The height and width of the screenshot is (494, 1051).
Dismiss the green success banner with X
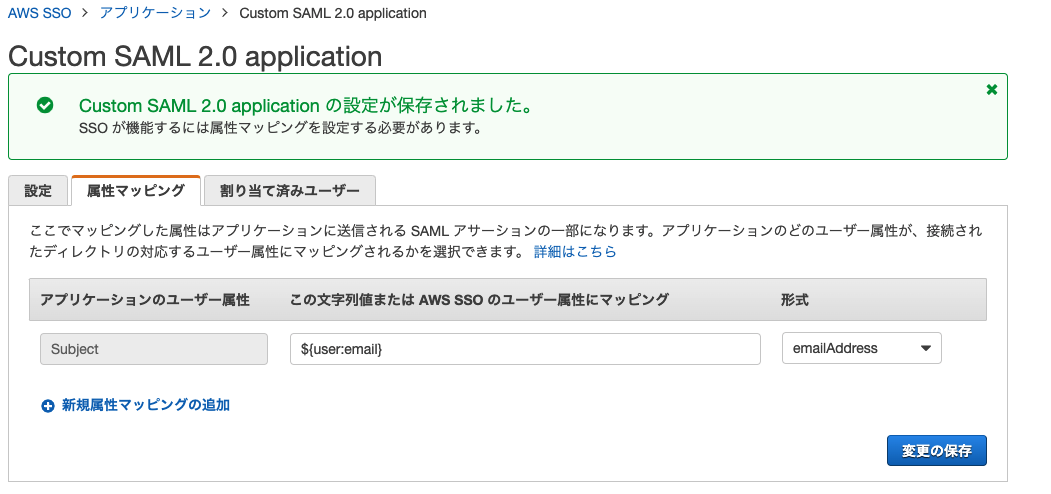click(x=992, y=90)
